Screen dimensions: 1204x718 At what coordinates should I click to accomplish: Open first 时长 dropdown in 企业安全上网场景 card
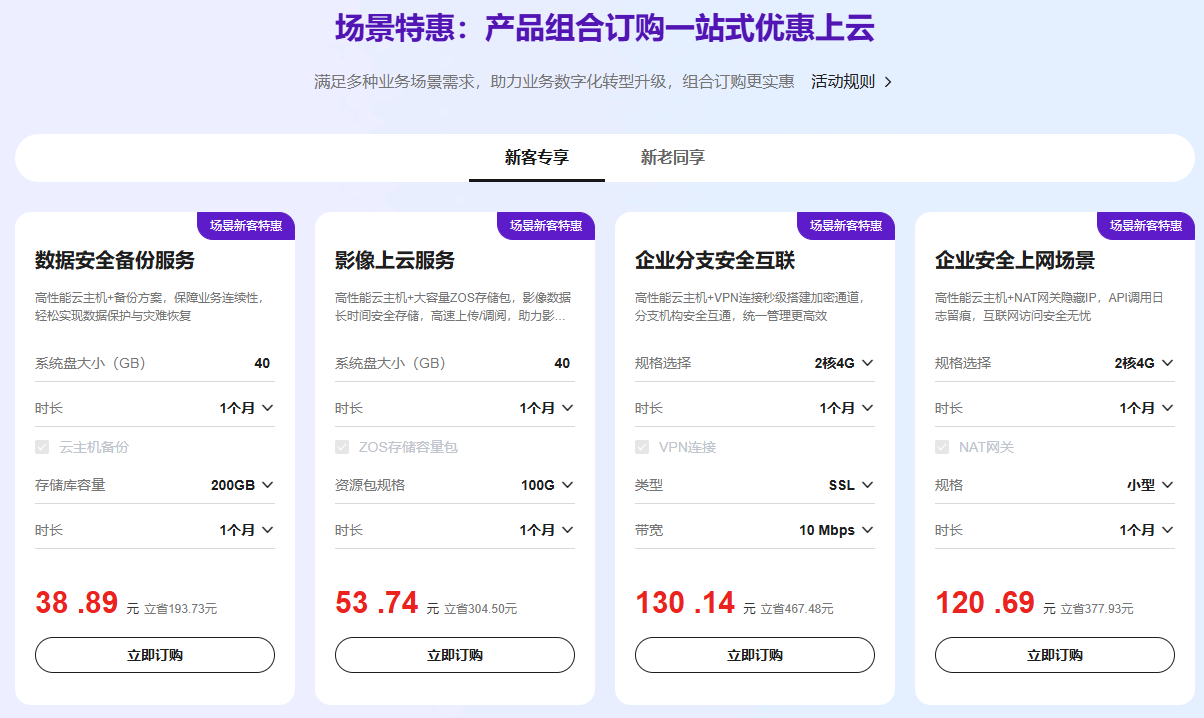click(1055, 408)
